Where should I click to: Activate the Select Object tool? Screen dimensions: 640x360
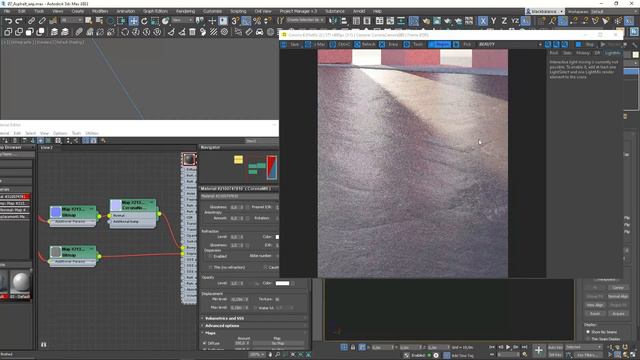[x=89, y=21]
